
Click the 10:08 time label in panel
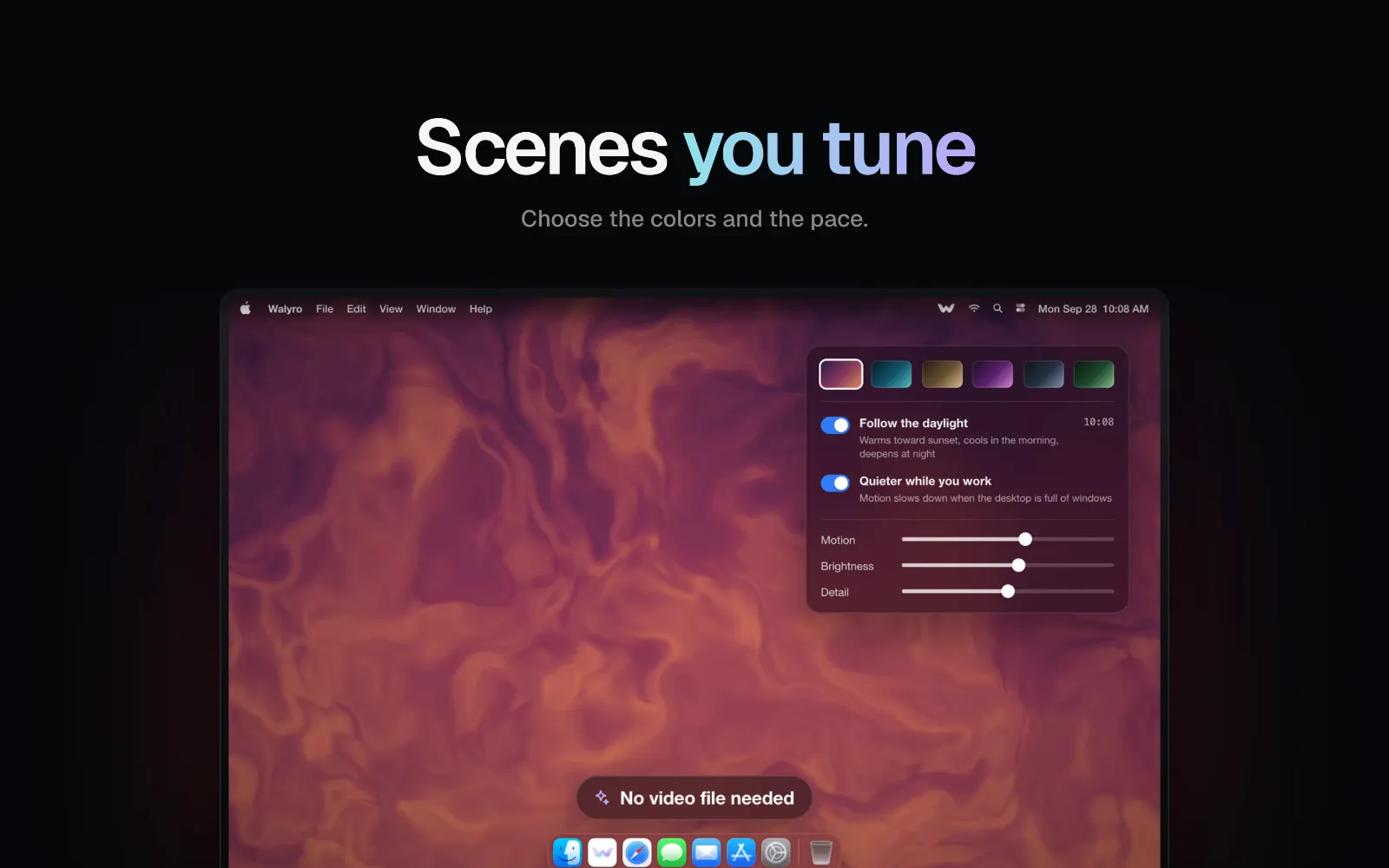click(1098, 422)
